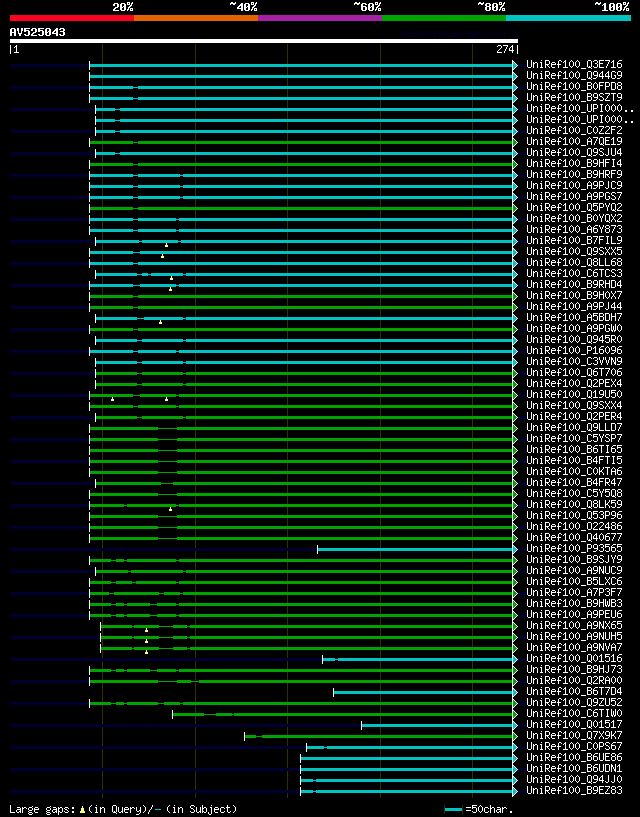Image resolution: width=640 pixels, height=817 pixels.
Task: Open the UniRef100_P93565 hit
Action: 574,549
